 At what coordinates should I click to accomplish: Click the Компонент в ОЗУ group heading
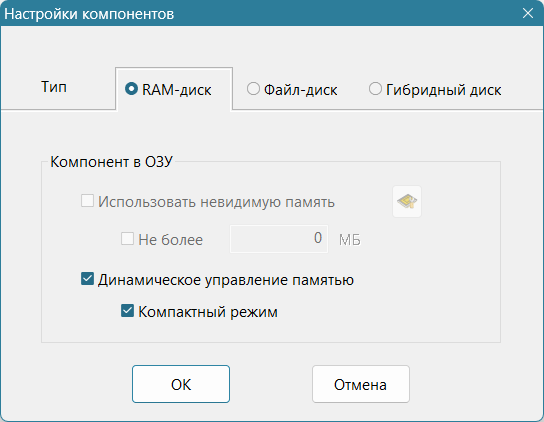[111, 162]
